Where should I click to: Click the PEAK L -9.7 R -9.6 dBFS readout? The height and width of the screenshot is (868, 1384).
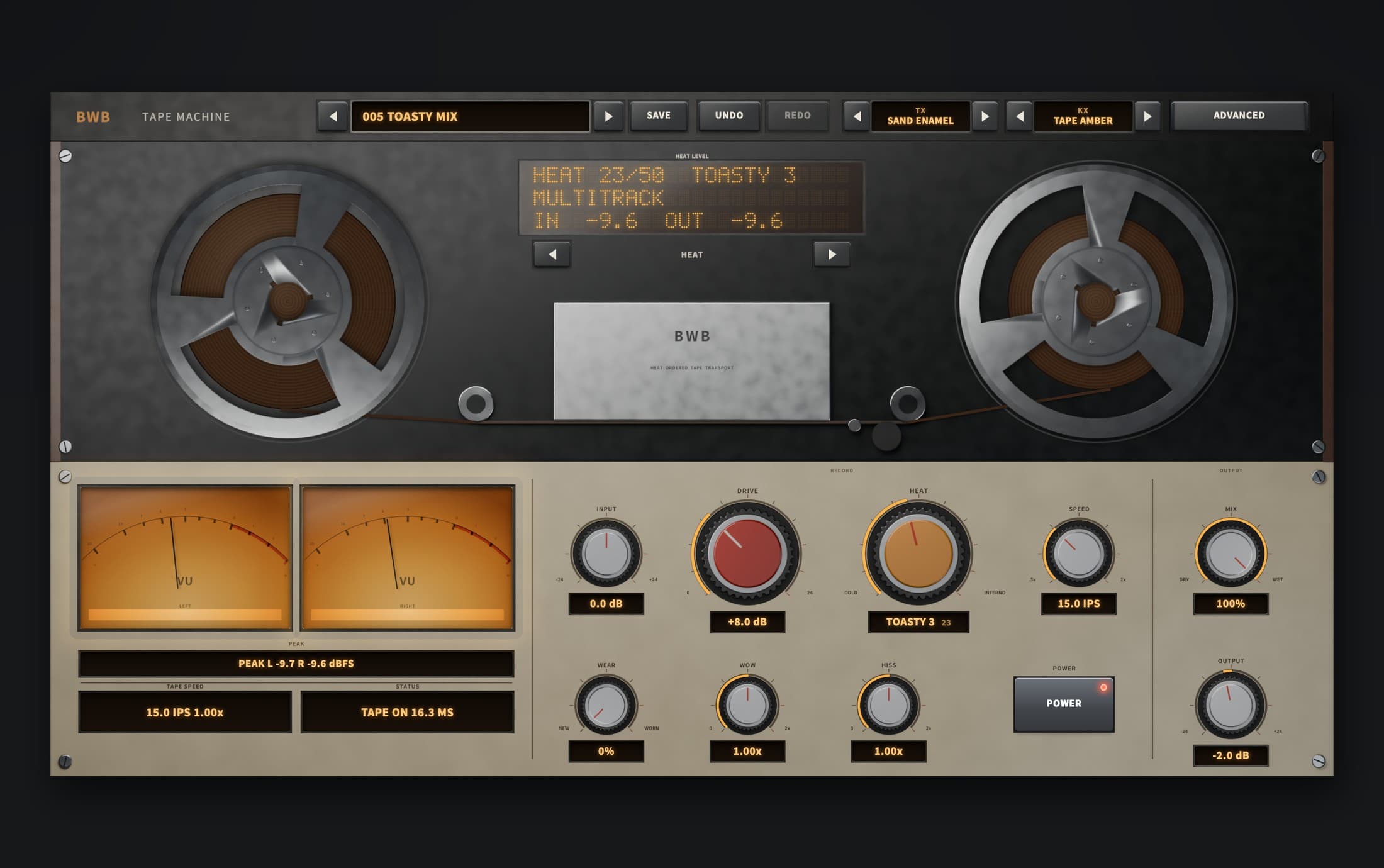(296, 664)
